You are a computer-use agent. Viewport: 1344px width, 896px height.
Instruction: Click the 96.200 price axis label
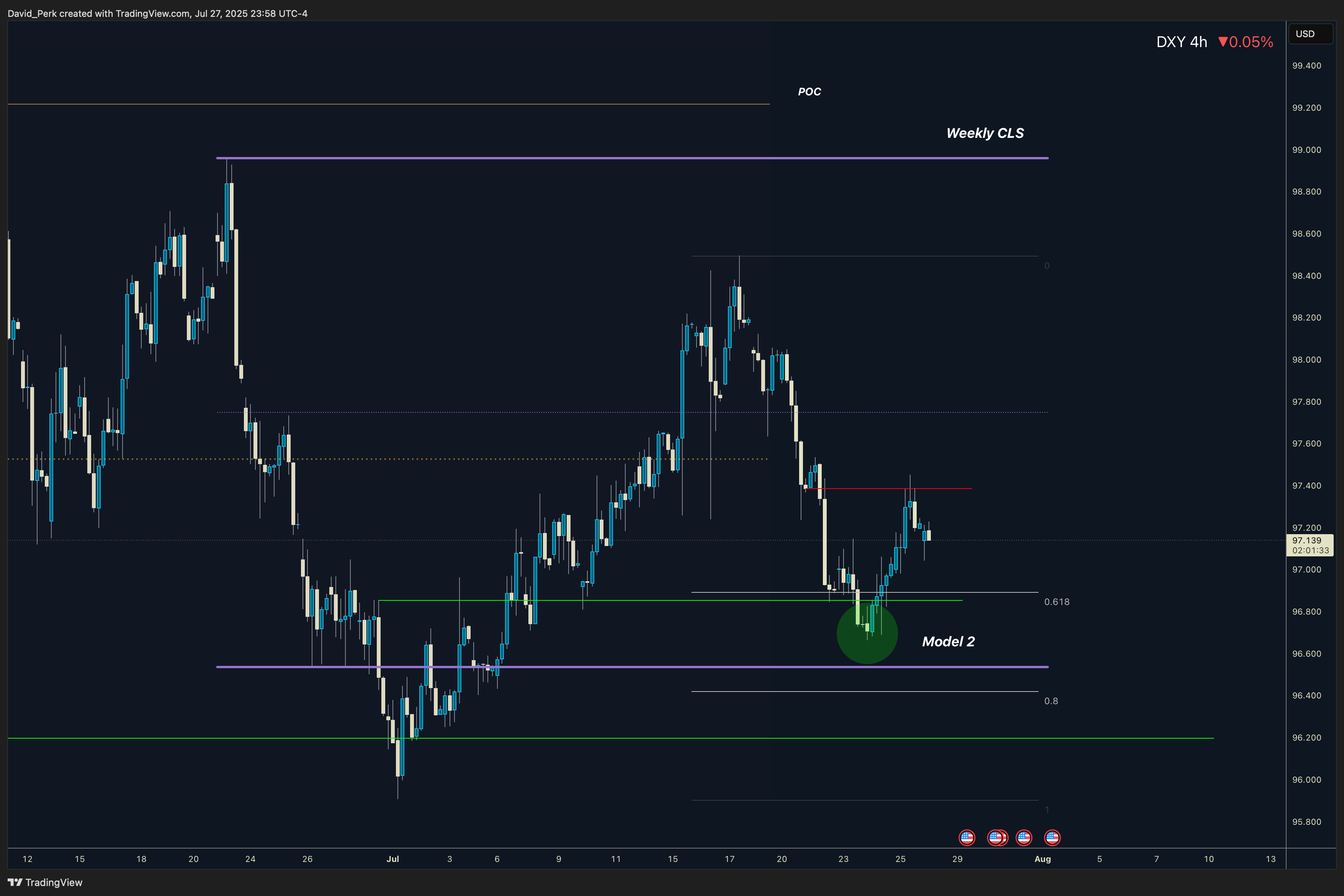click(1306, 738)
